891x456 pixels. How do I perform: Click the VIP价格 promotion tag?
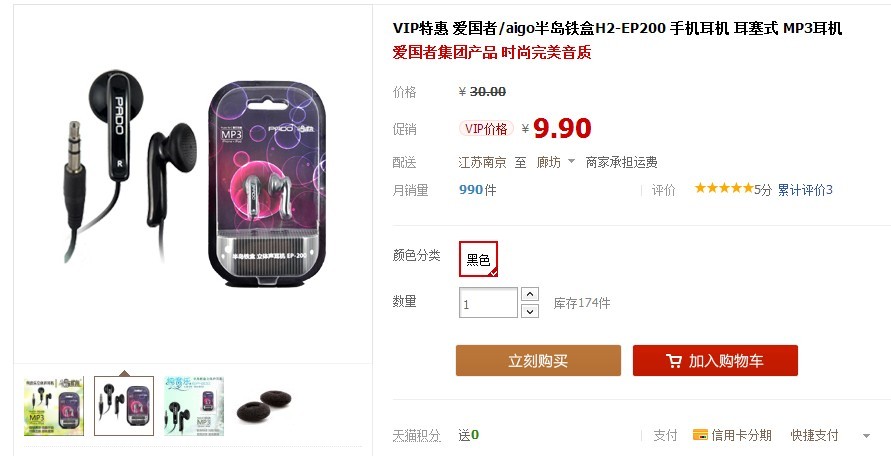[x=486, y=128]
